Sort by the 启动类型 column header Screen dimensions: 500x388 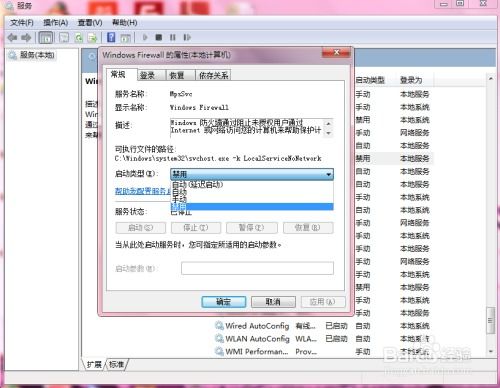(370, 80)
